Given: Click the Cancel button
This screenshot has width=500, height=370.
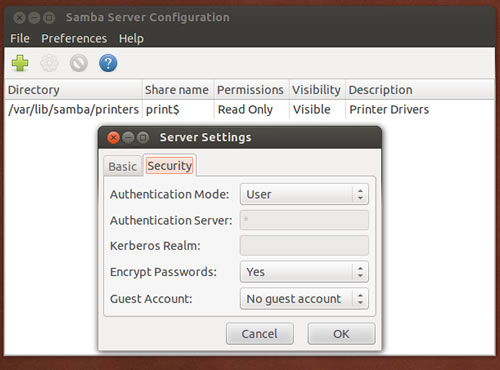Looking at the screenshot, I should [260, 334].
